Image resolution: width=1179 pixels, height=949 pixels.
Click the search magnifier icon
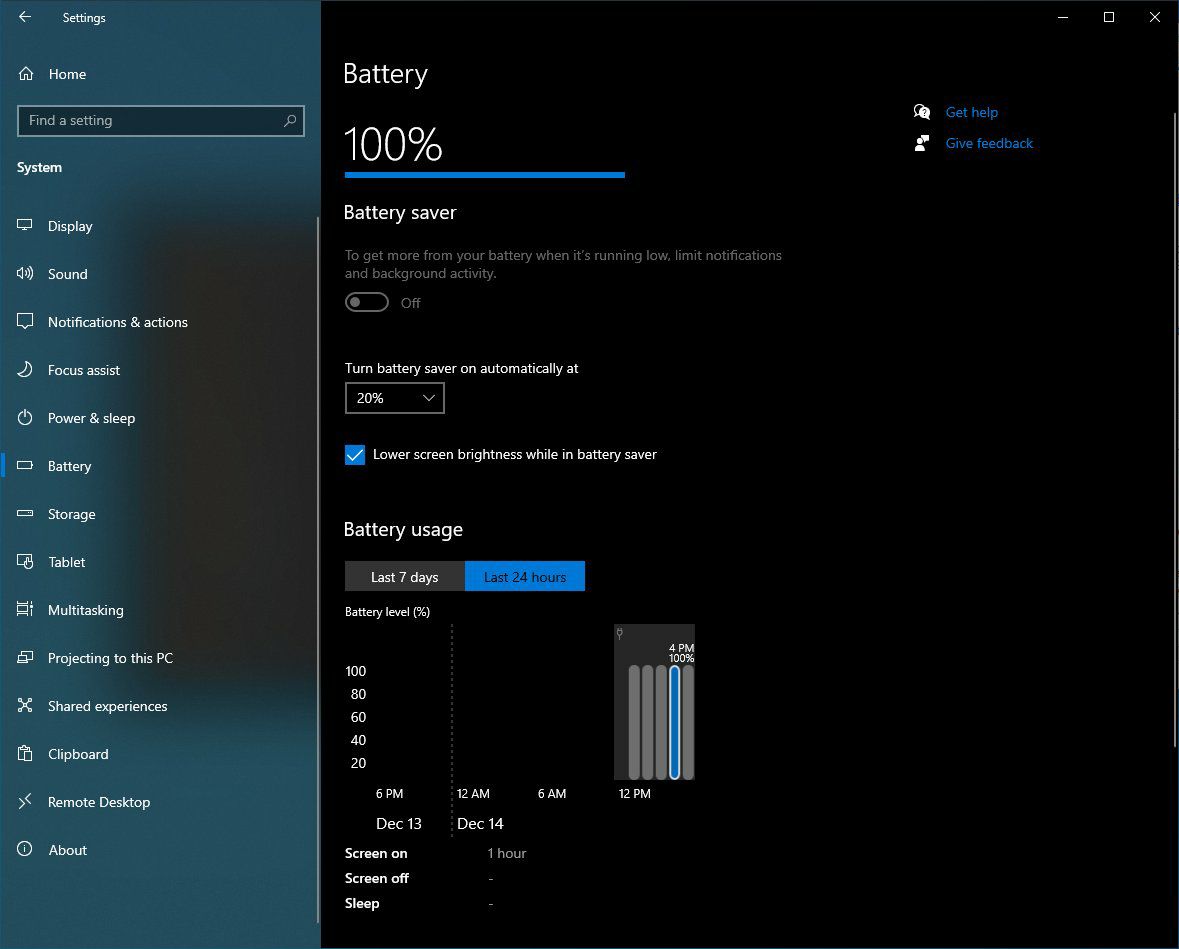289,120
